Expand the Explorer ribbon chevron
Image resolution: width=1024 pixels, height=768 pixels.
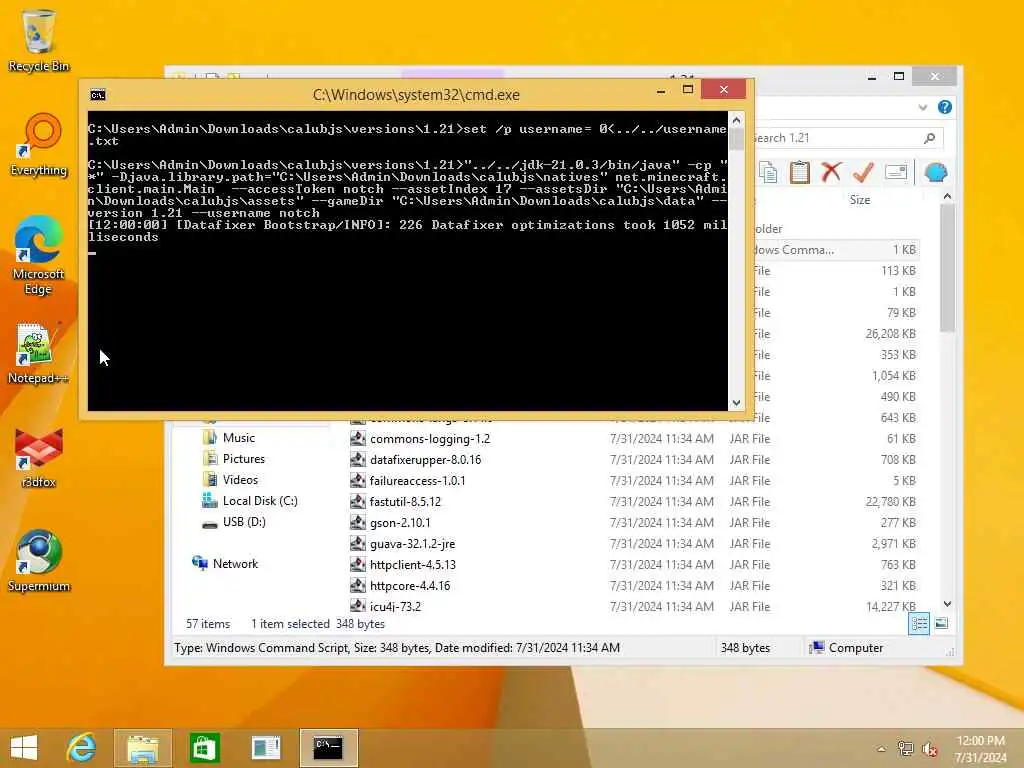(923, 107)
